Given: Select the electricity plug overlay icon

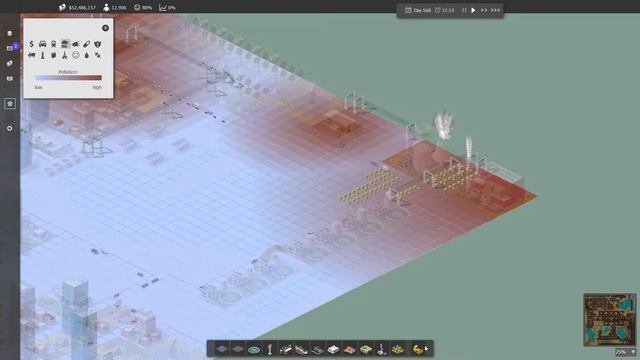Looking at the screenshot, I should (98, 55).
